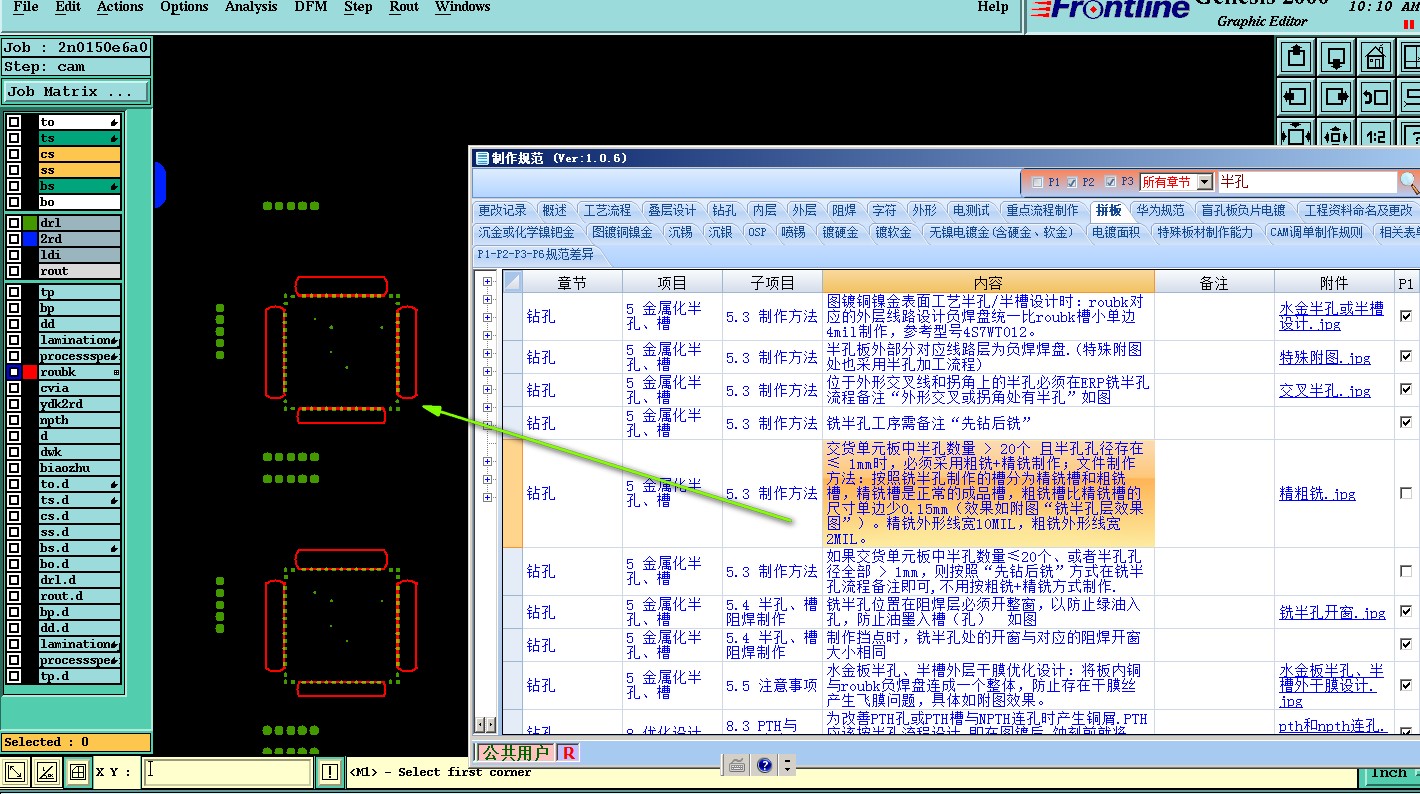Image resolution: width=1420 pixels, height=794 pixels.
Task: Toggle the 'to' layer display checkbox
Action: (14, 122)
